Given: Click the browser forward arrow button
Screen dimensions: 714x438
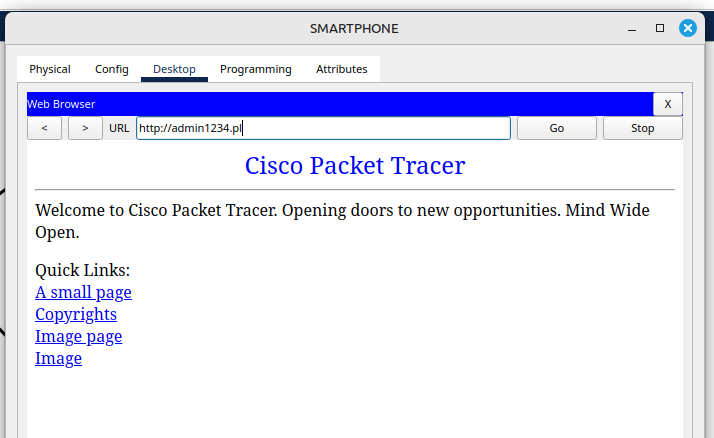Looking at the screenshot, I should click(x=85, y=128).
